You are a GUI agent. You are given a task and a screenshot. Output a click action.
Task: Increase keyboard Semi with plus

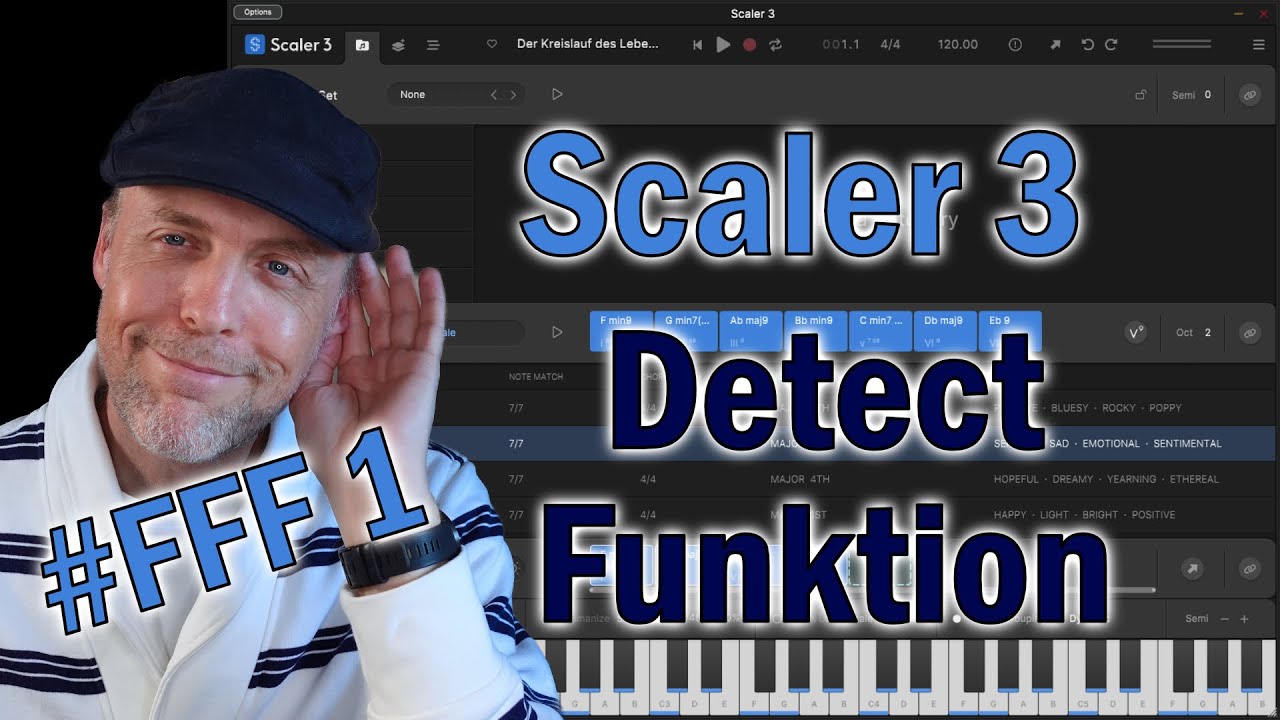(x=1244, y=619)
